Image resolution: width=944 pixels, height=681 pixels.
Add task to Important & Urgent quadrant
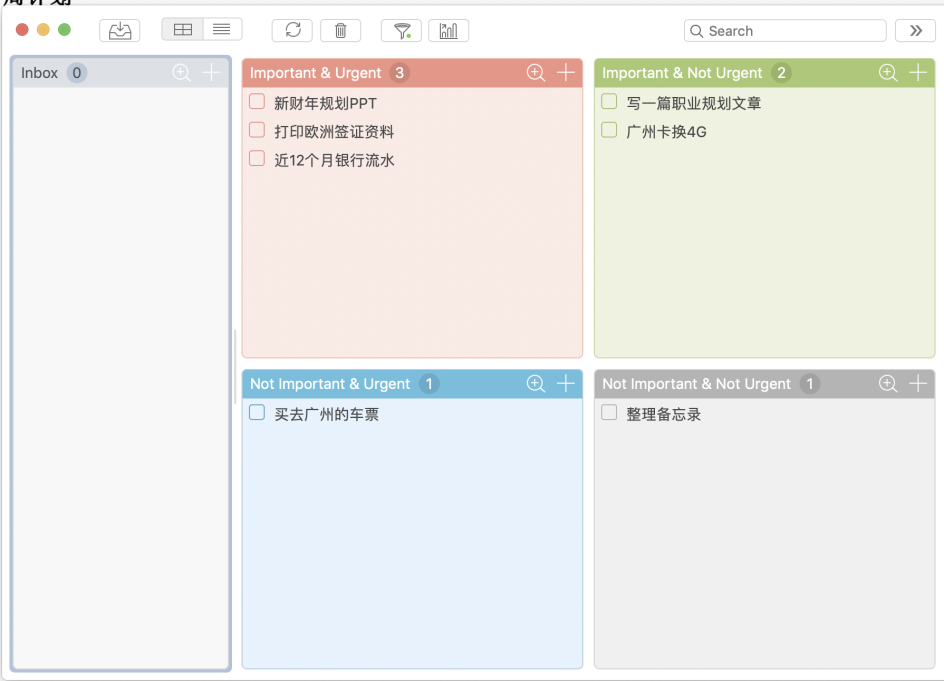tap(566, 73)
